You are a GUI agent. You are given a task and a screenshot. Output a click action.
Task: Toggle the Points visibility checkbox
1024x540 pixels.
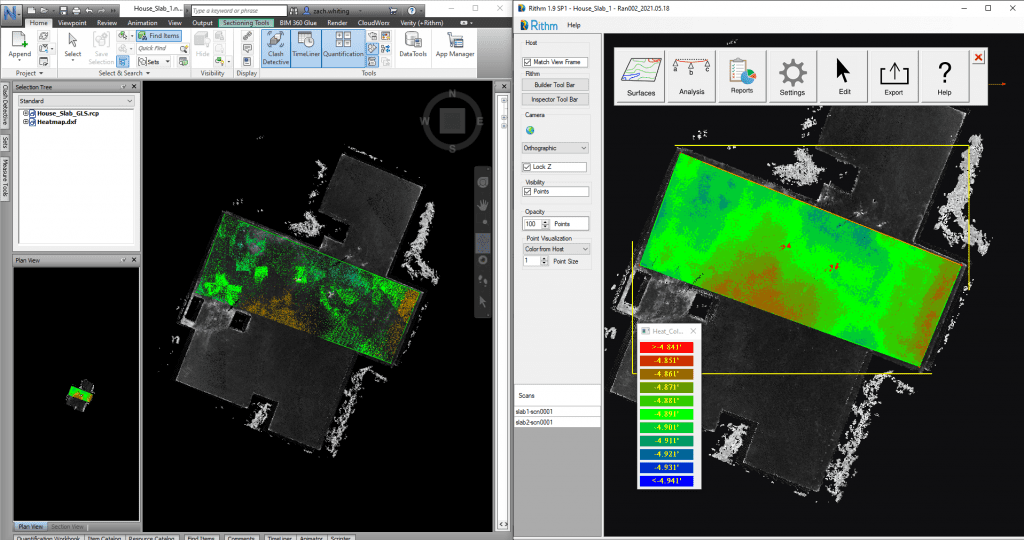point(527,192)
